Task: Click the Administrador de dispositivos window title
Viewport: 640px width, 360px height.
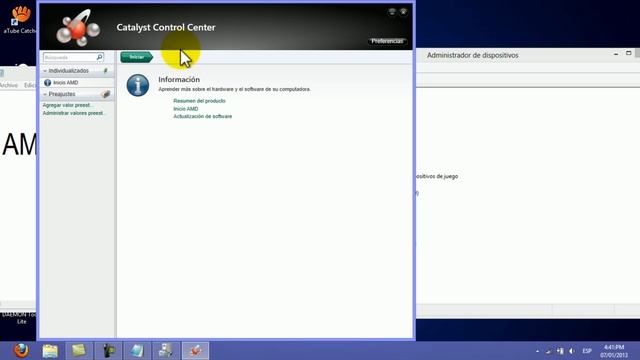Action: pyautogui.click(x=473, y=55)
